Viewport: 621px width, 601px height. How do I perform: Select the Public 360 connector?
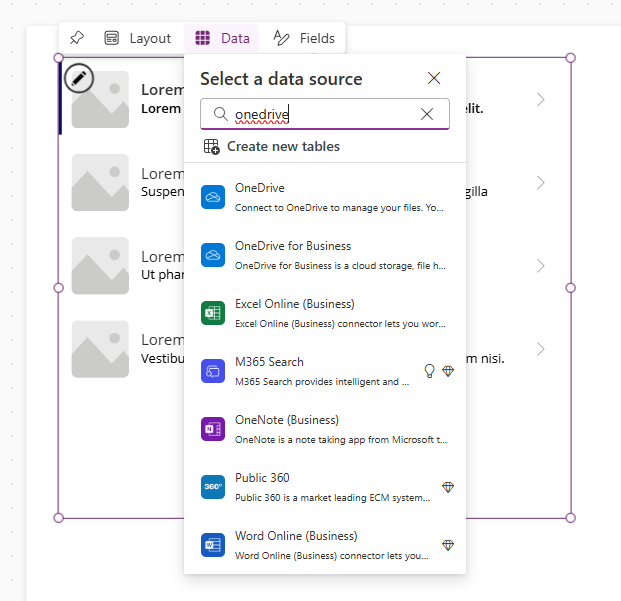[x=325, y=487]
